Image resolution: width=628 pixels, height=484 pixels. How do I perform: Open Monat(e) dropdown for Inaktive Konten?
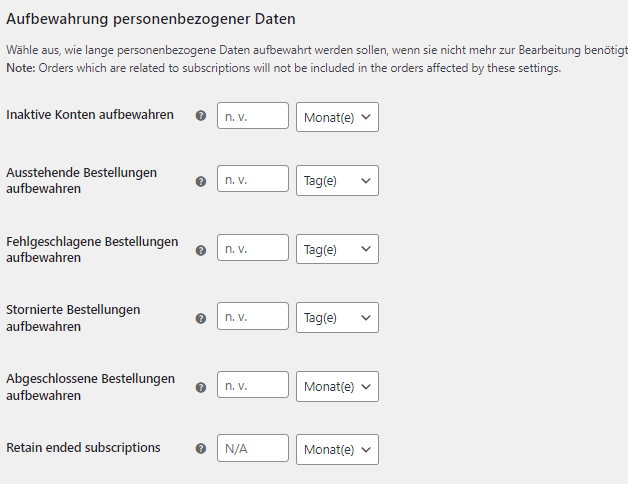point(337,117)
